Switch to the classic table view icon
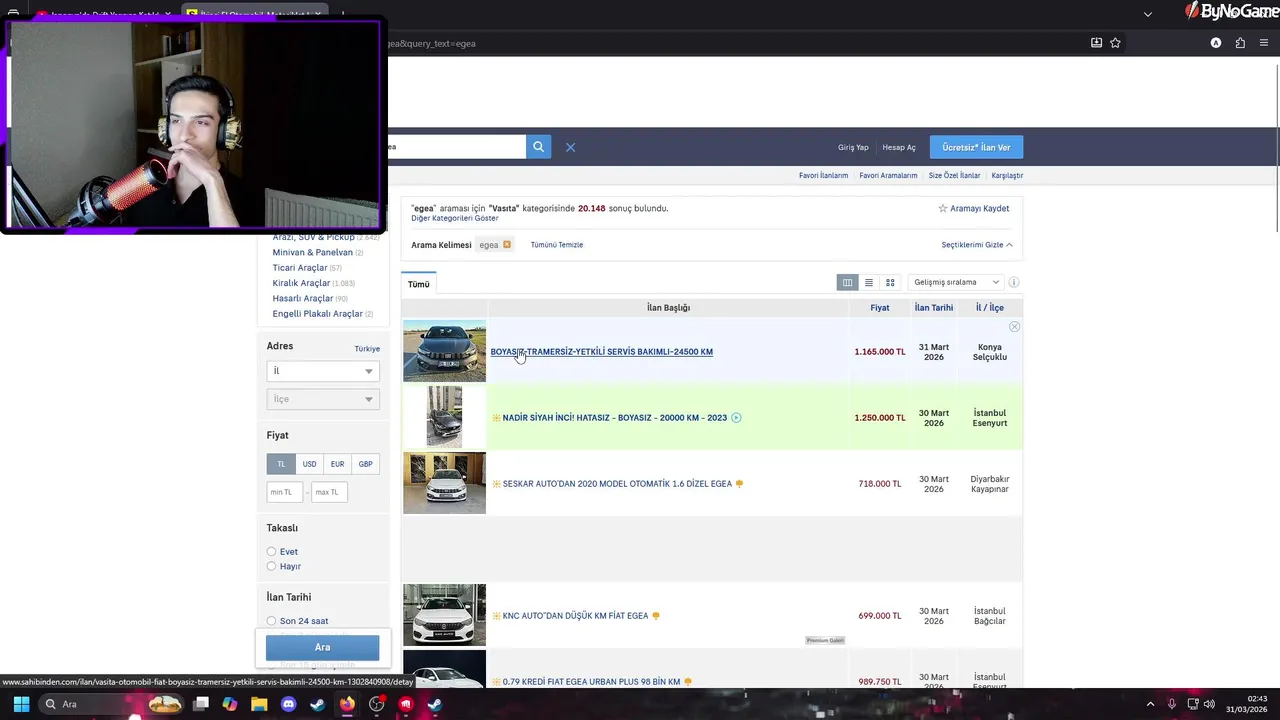Image resolution: width=1280 pixels, height=720 pixels. [847, 282]
